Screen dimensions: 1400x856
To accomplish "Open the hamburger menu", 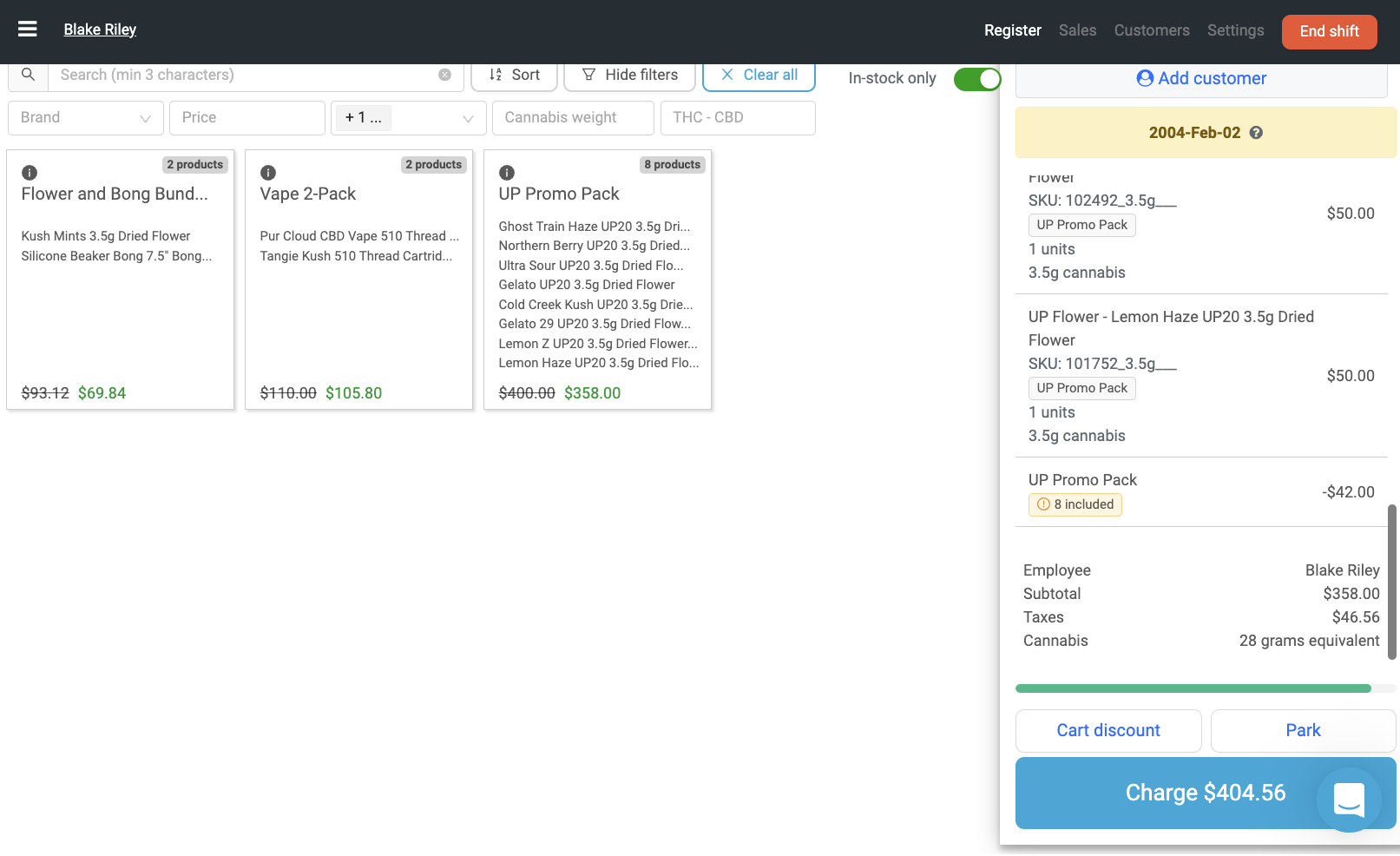I will pyautogui.click(x=28, y=30).
